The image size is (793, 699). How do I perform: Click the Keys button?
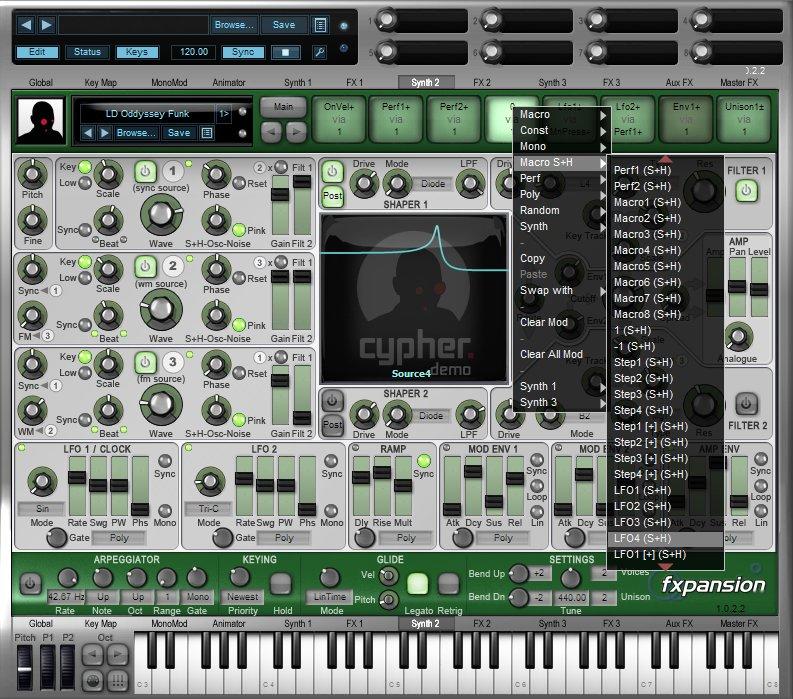(137, 52)
